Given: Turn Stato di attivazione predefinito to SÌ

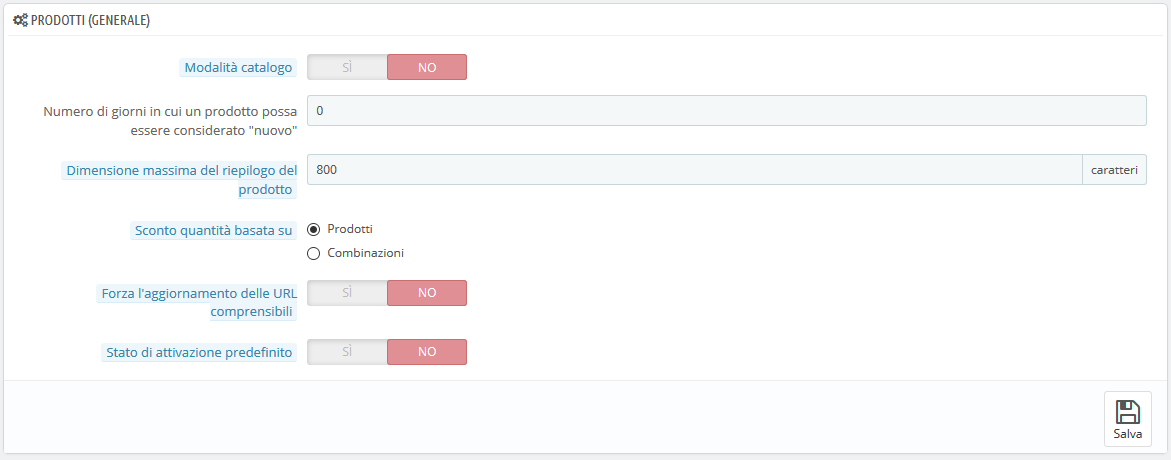Looking at the screenshot, I should click(347, 352).
